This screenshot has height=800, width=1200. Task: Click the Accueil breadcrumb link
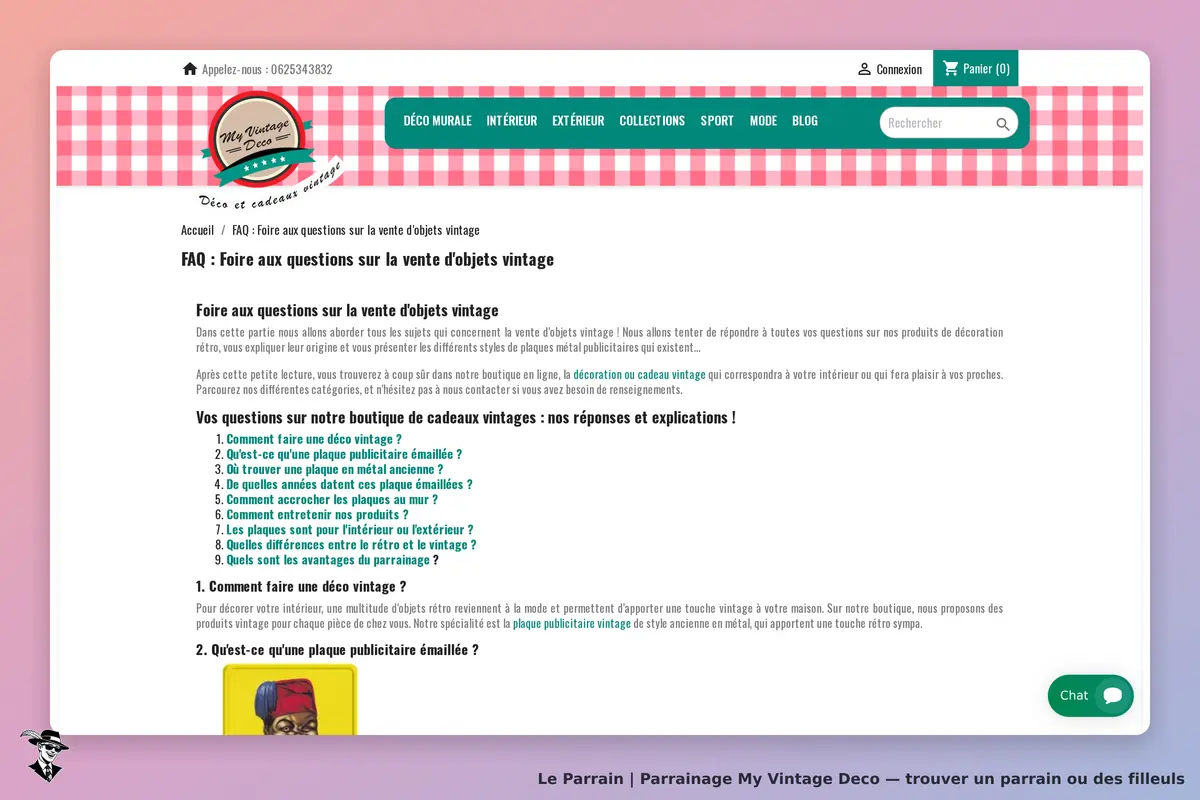click(x=197, y=230)
